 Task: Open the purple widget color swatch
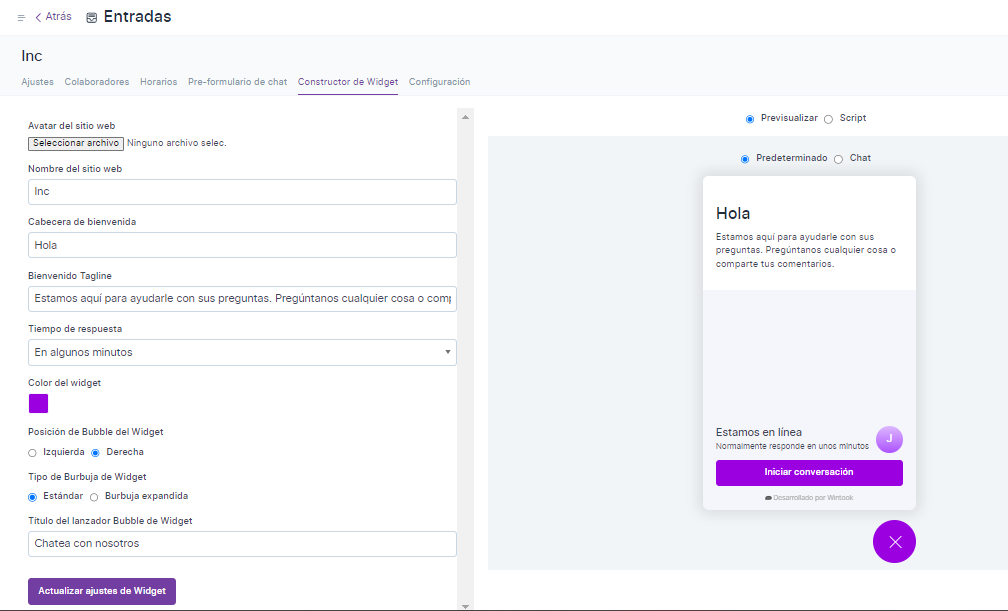coord(38,404)
